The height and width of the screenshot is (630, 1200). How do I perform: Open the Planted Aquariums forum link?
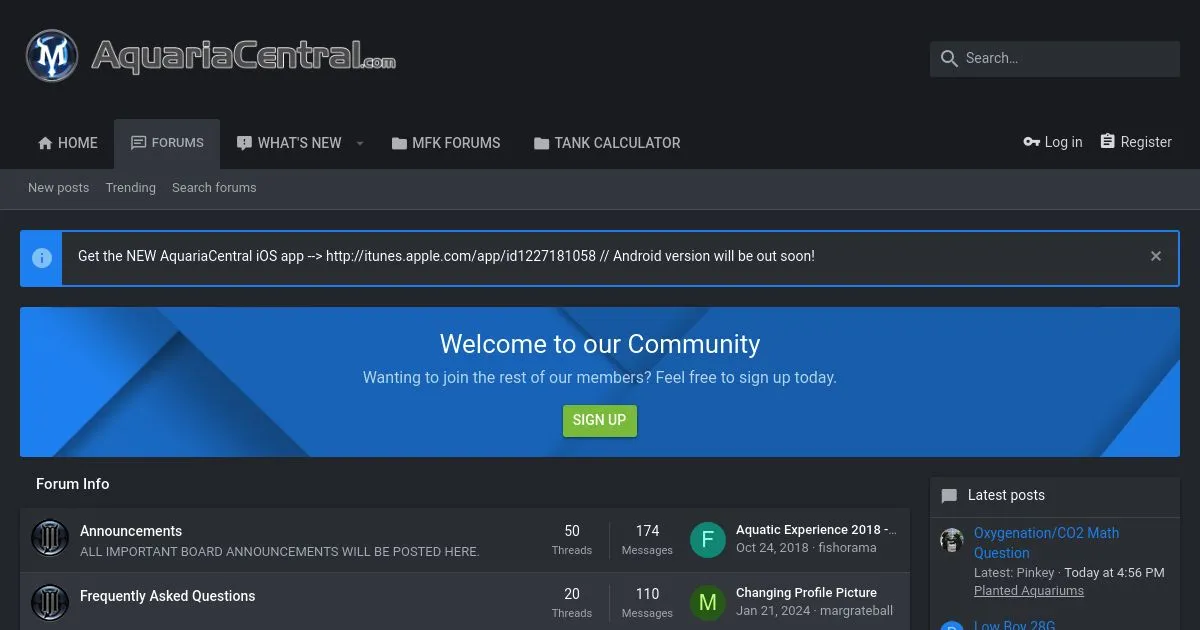1029,591
